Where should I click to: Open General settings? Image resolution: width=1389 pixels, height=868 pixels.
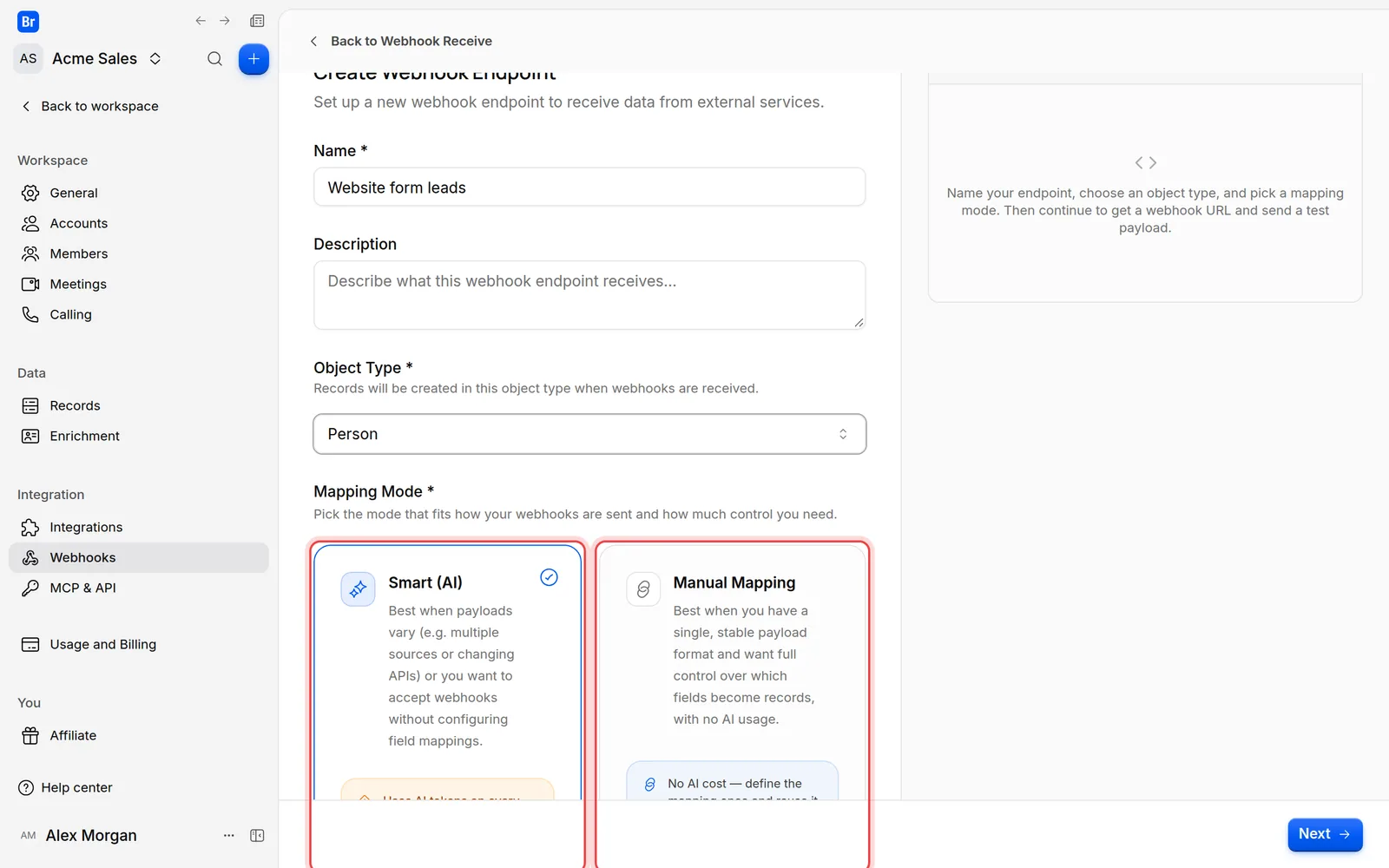[x=139, y=193]
